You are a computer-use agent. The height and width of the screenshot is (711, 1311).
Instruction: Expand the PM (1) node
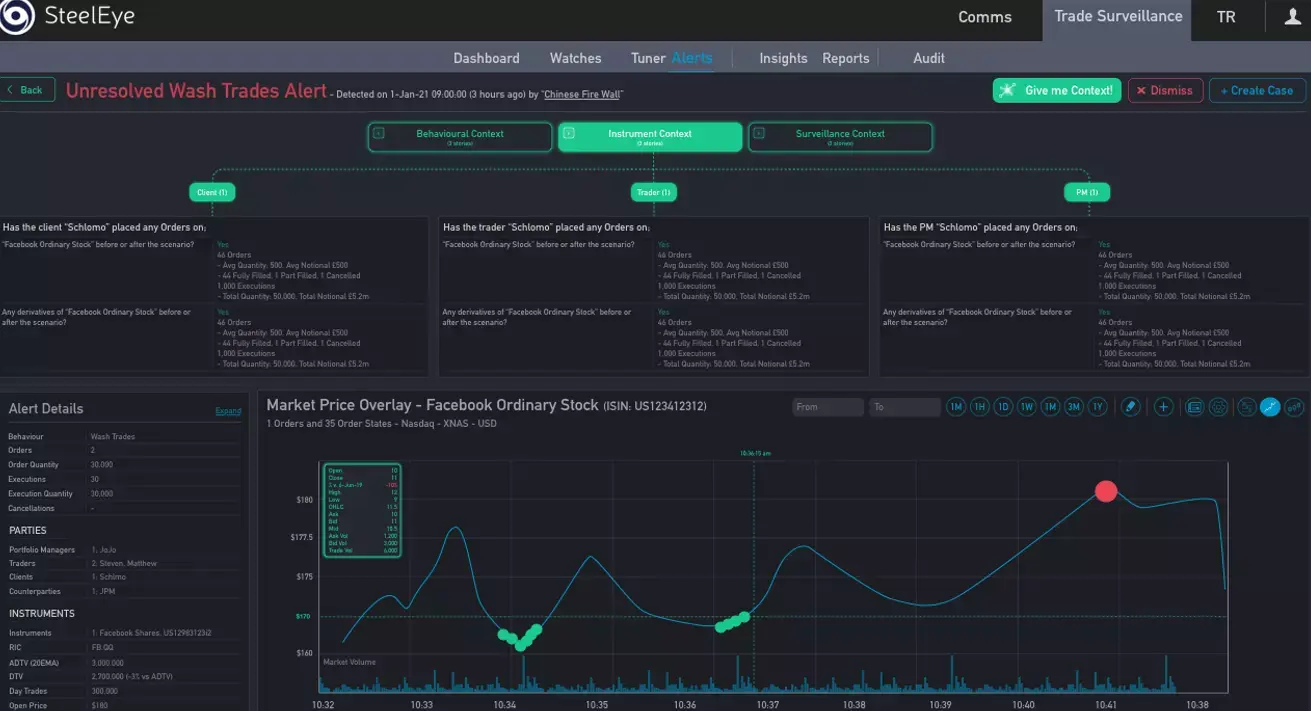tap(1087, 192)
